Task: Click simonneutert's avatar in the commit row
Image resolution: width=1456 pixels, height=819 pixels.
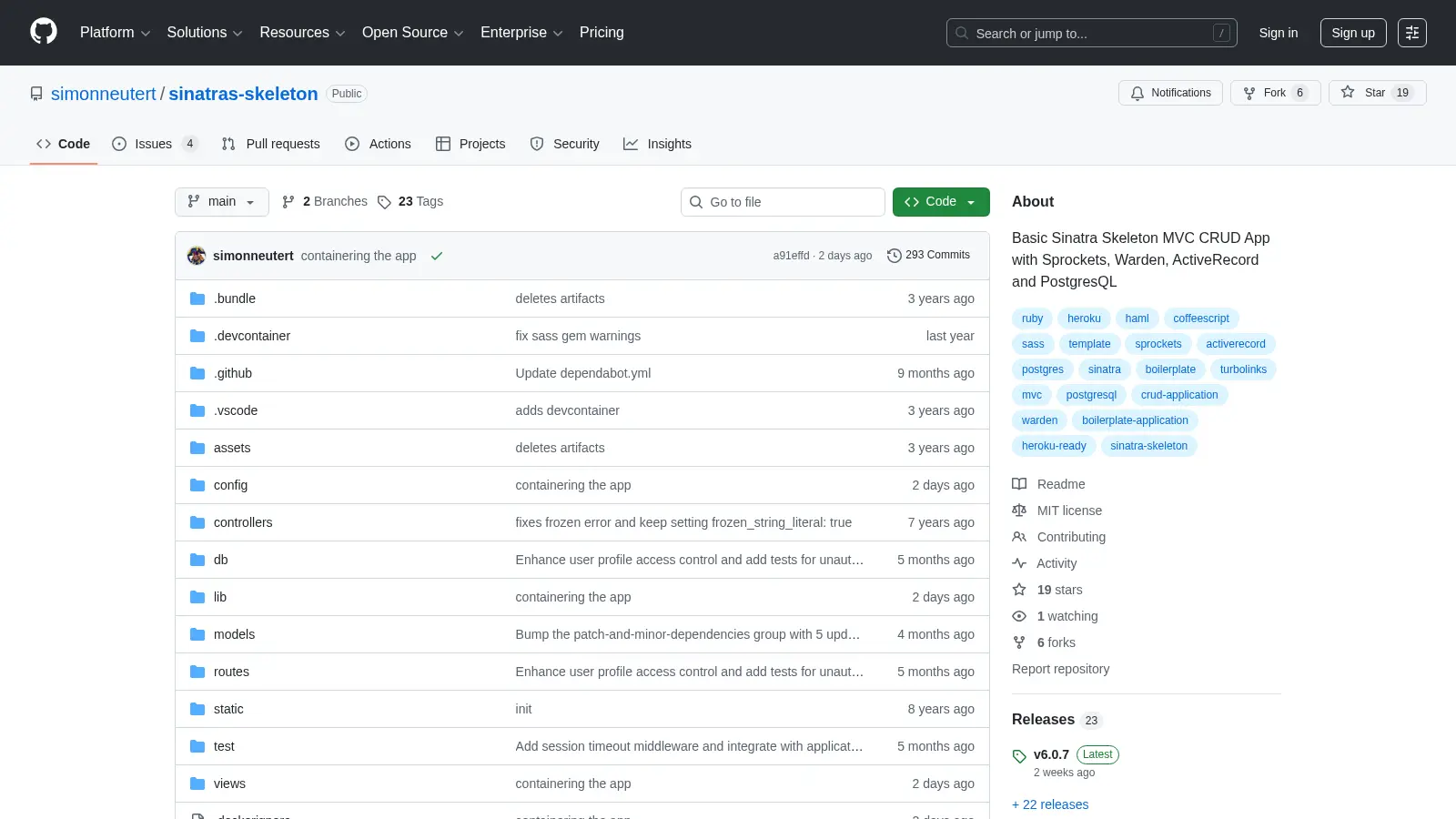Action: (x=197, y=256)
